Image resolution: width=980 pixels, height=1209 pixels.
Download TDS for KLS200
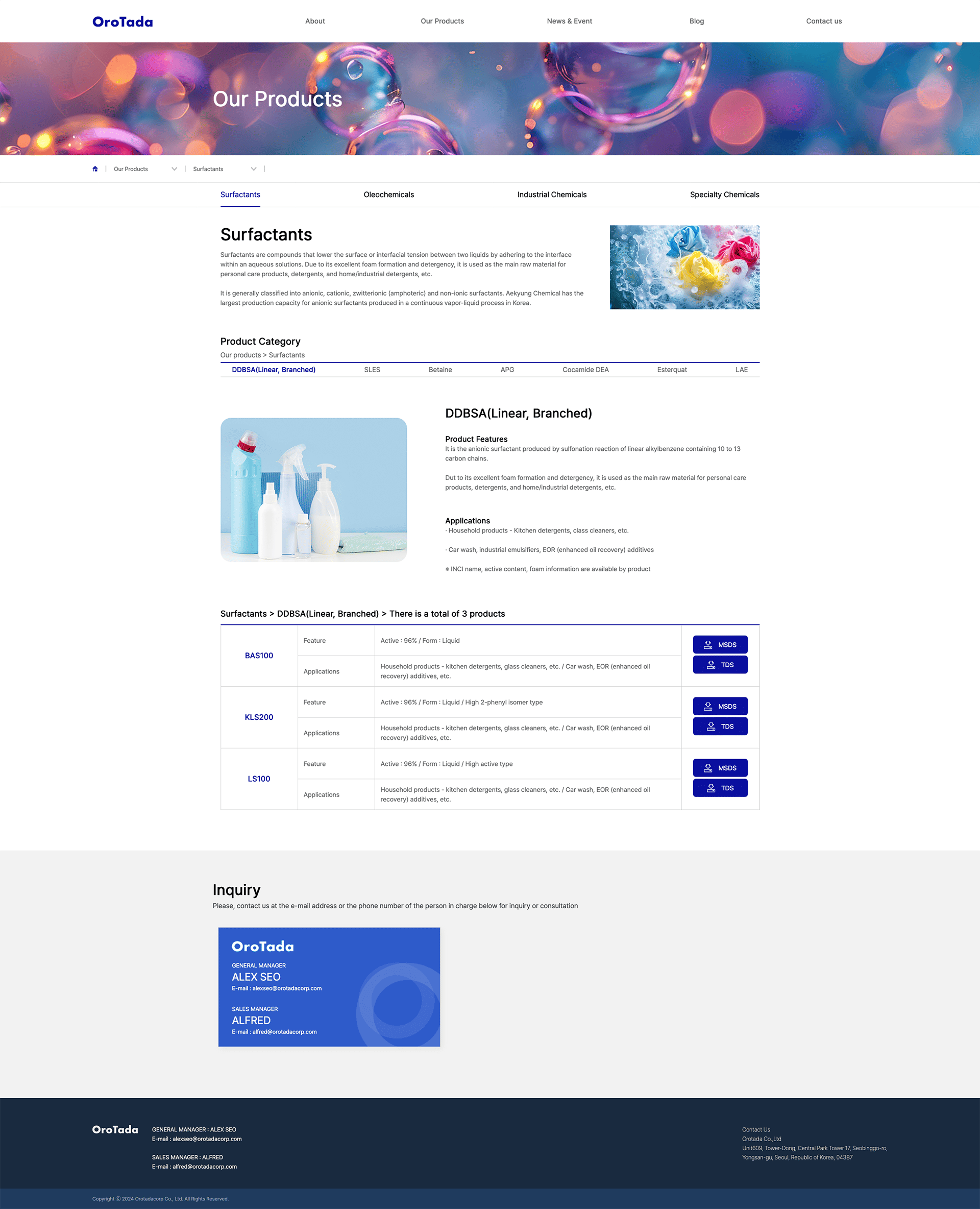pos(720,726)
